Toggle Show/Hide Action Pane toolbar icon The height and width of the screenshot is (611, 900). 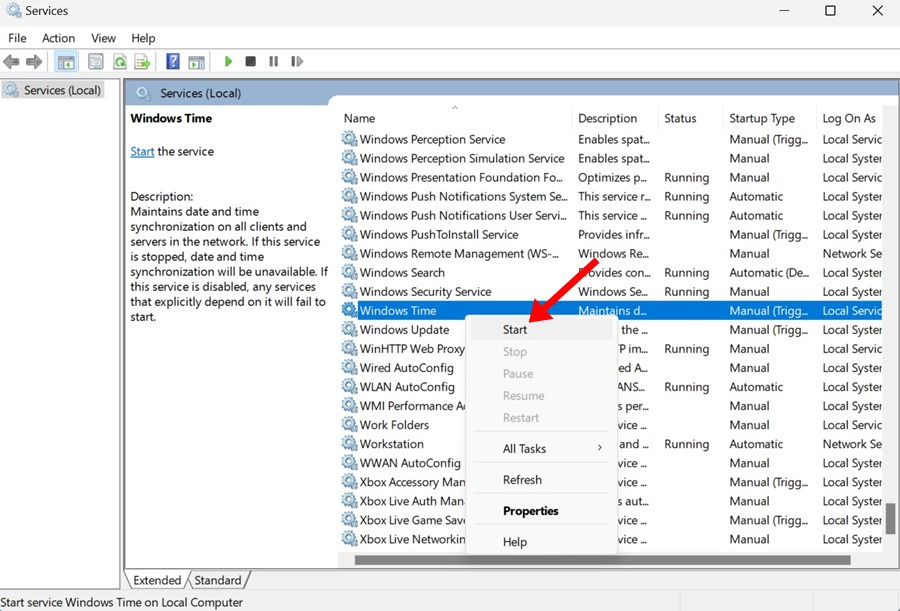coord(196,61)
